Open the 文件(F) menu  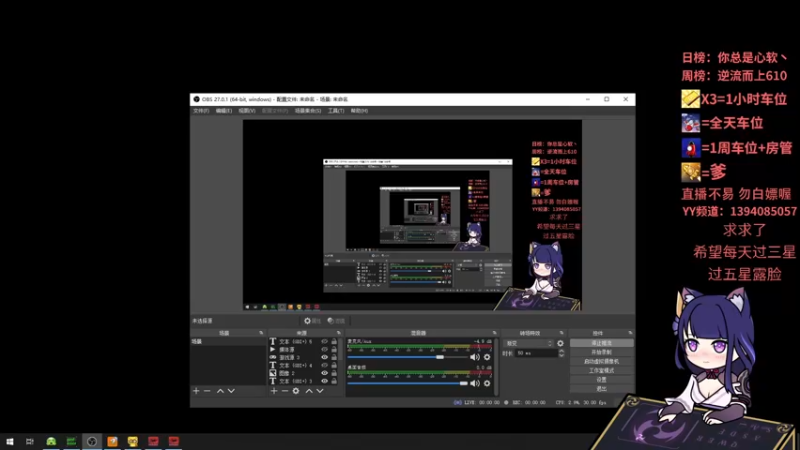[x=201, y=111]
